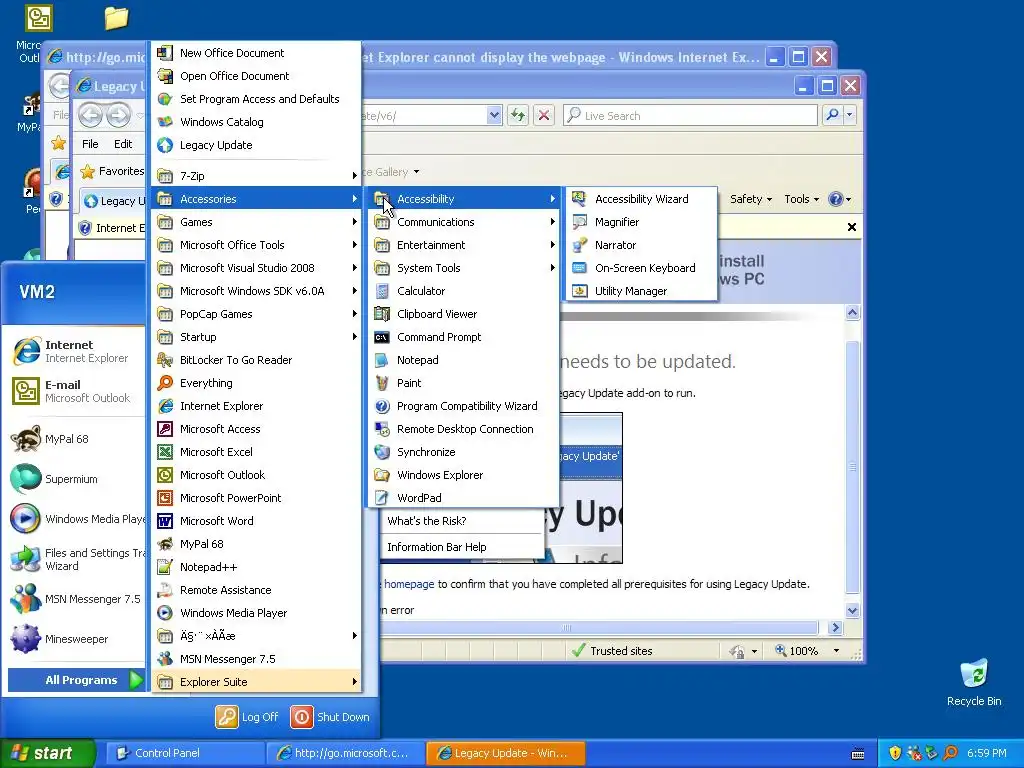Open the Favorites button in Internet Explorer
Screen dimensions: 1024x768
tap(112, 171)
